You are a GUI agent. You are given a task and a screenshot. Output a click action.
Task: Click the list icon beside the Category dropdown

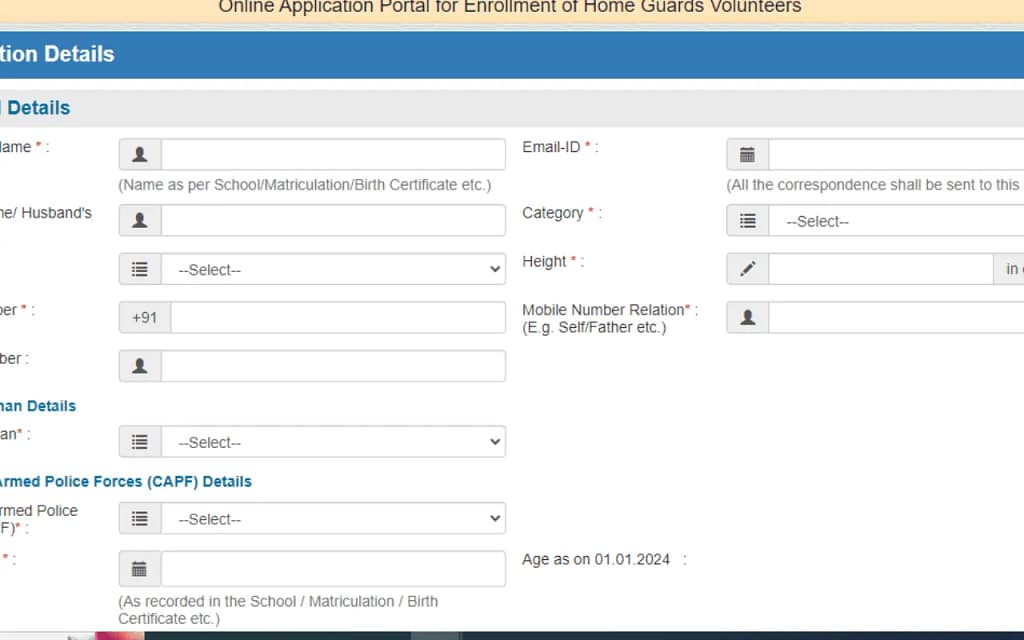click(747, 221)
